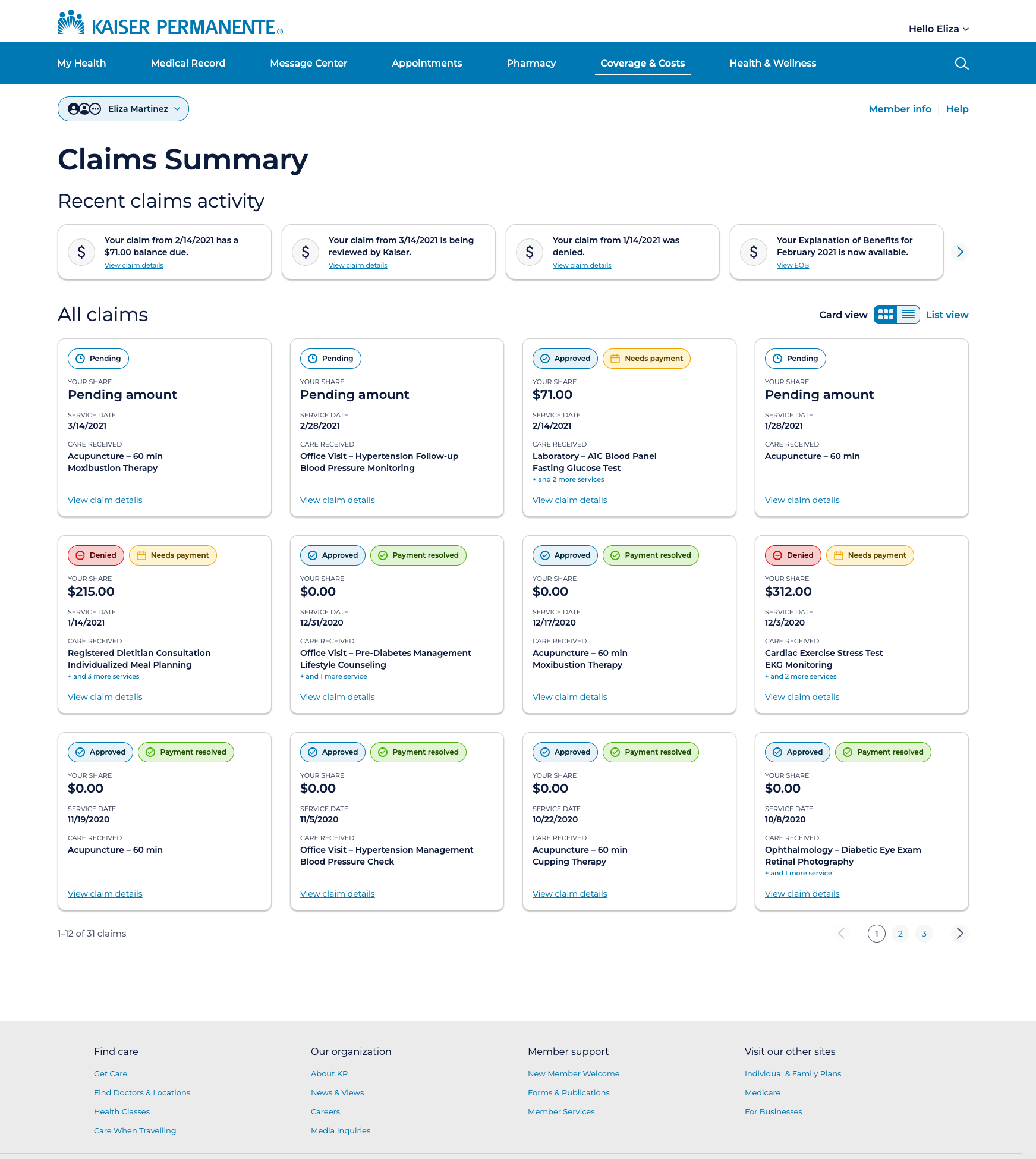Image resolution: width=1036 pixels, height=1159 pixels.
Task: View claim details for 10/8/2020 Ophthalmology card
Action: click(802, 894)
